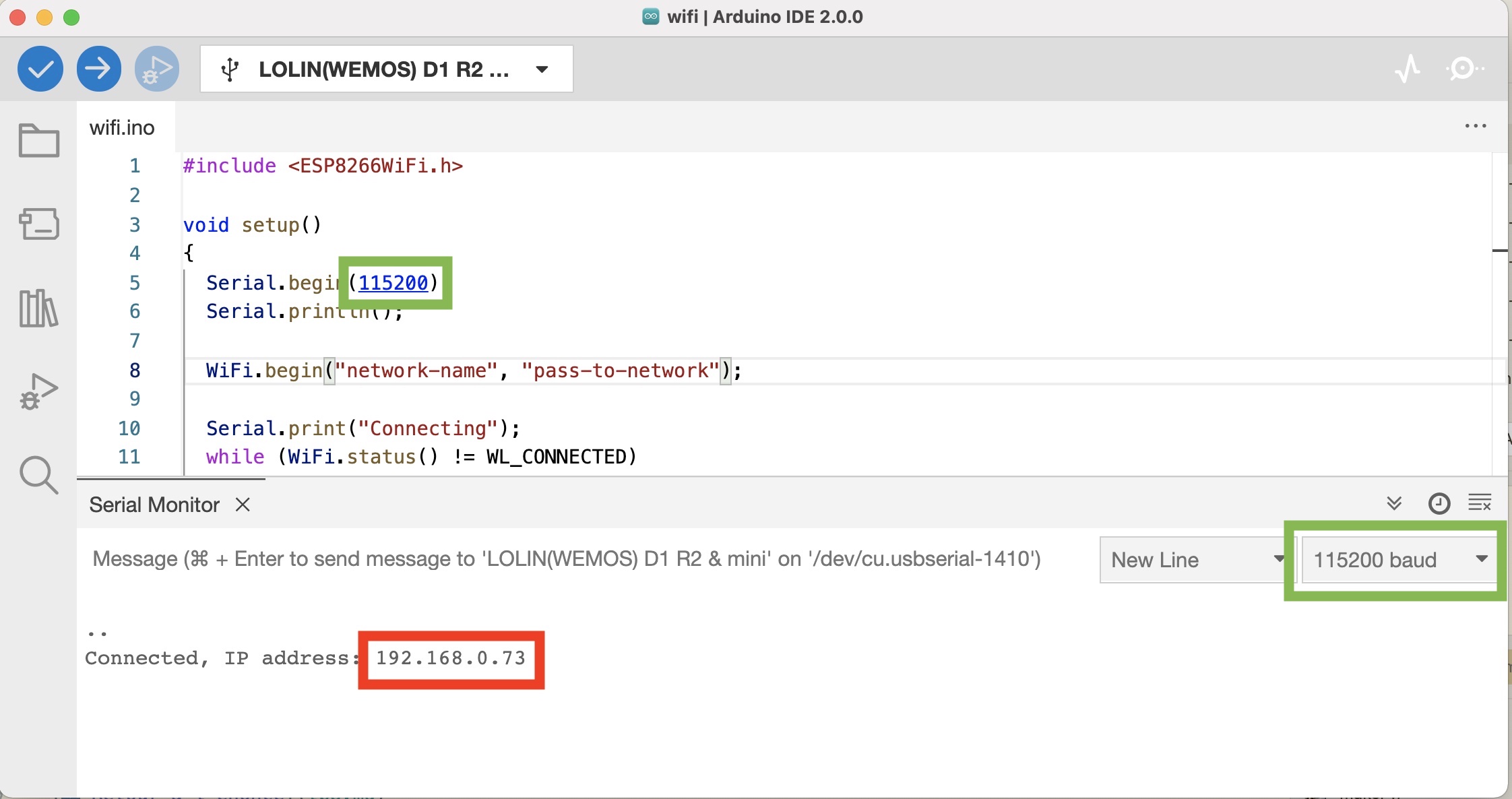Image resolution: width=1512 pixels, height=799 pixels.
Task: Open Search in the sidebar
Action: point(39,475)
